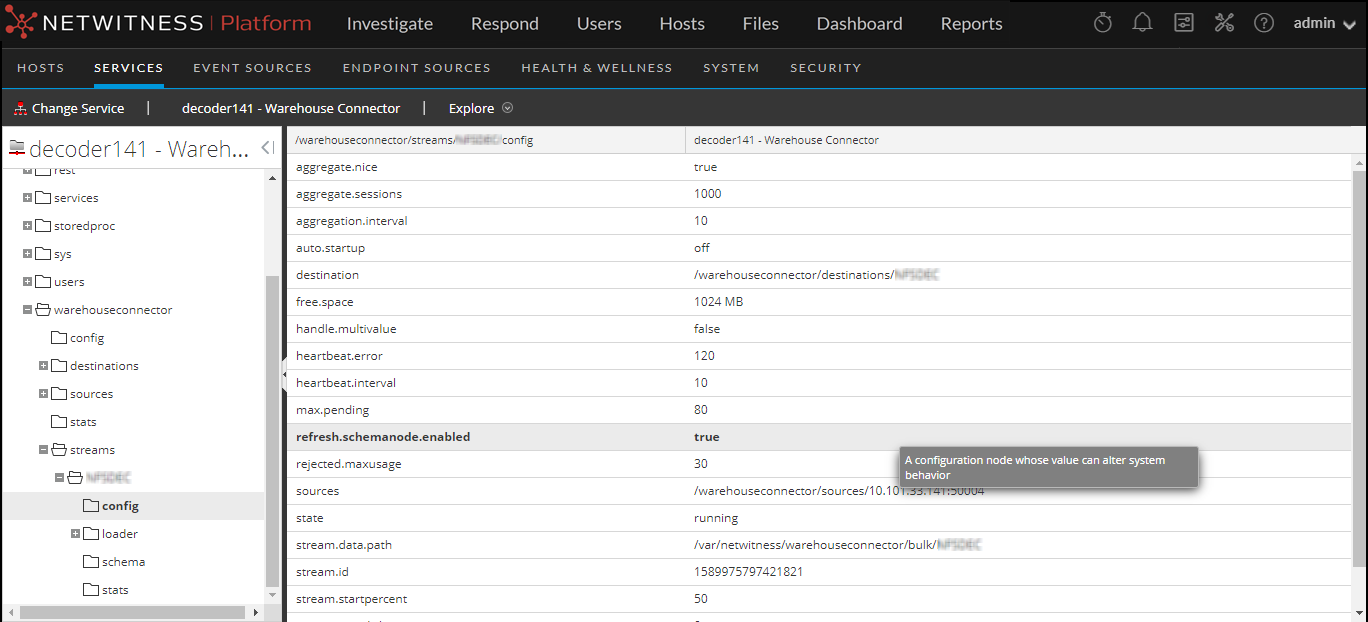
Task: Expand the storedproc tree node
Action: tap(28, 226)
